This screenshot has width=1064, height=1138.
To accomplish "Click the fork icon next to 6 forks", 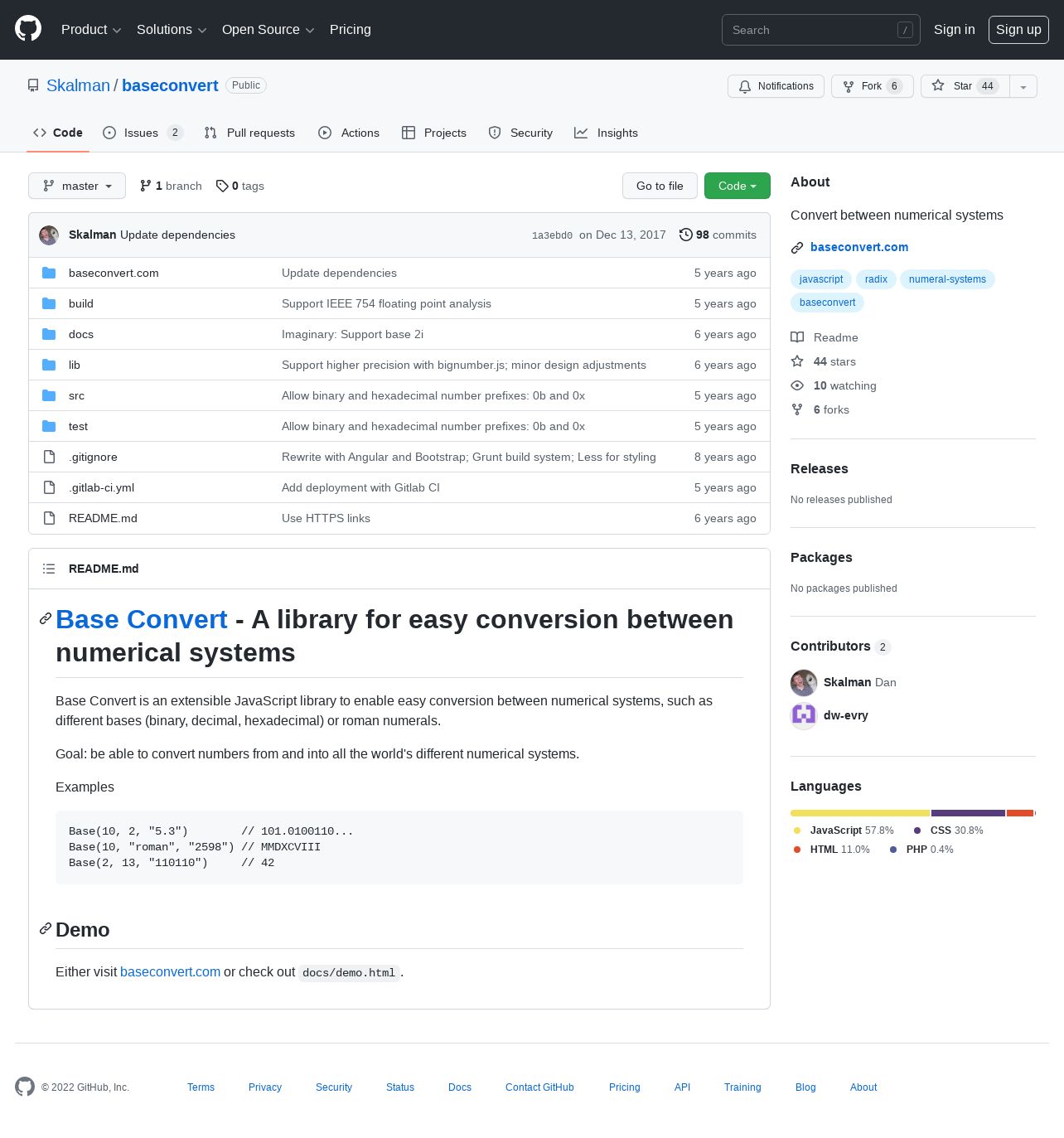I will coord(797,409).
